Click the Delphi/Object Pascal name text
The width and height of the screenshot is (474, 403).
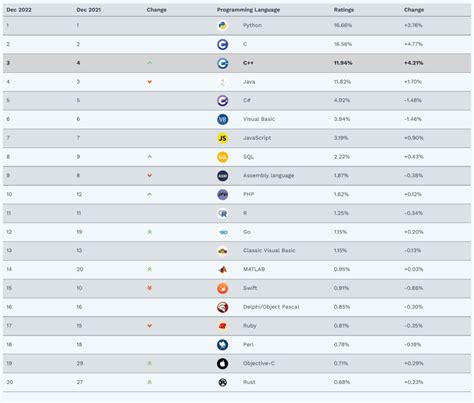pyautogui.click(x=271, y=307)
